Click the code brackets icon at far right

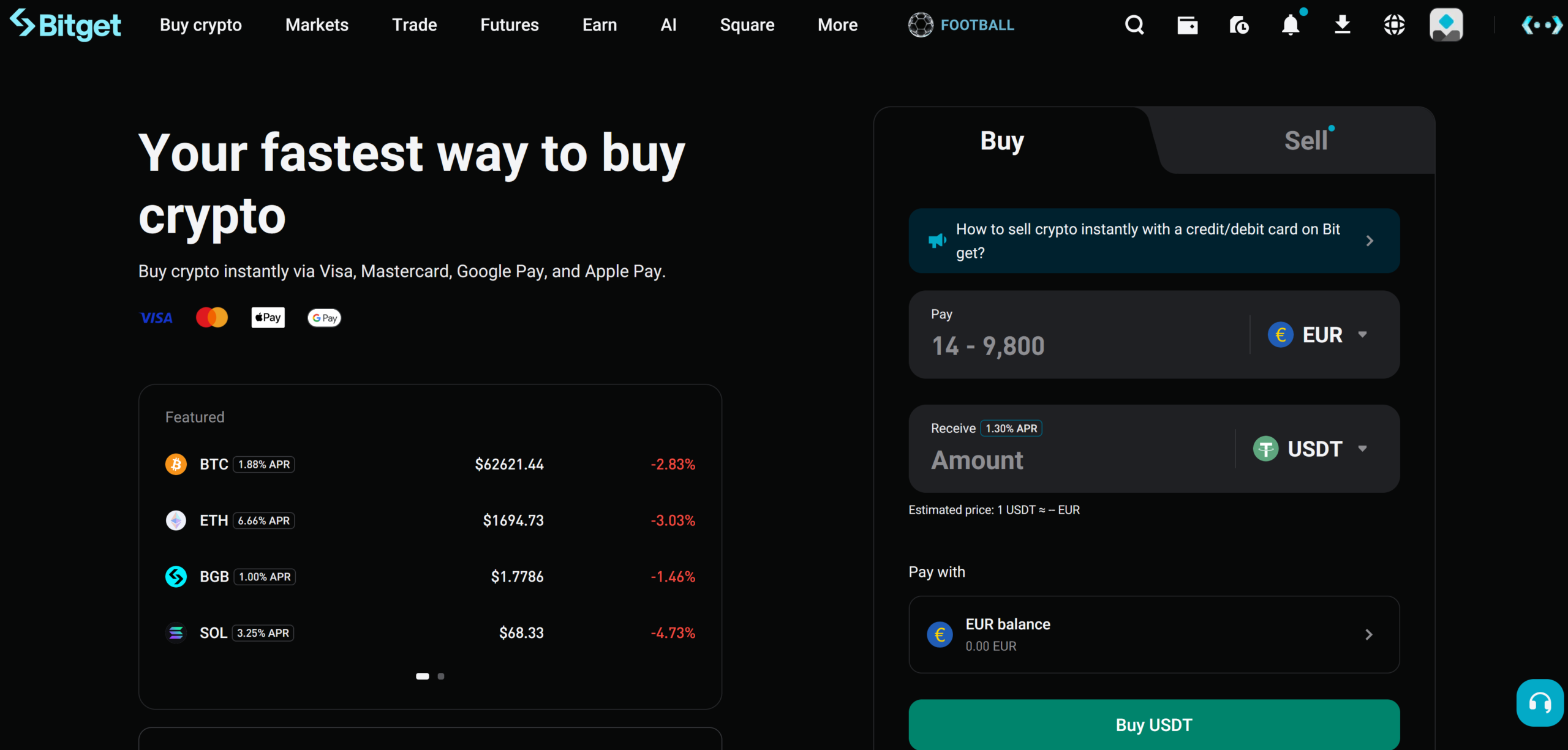click(1542, 25)
